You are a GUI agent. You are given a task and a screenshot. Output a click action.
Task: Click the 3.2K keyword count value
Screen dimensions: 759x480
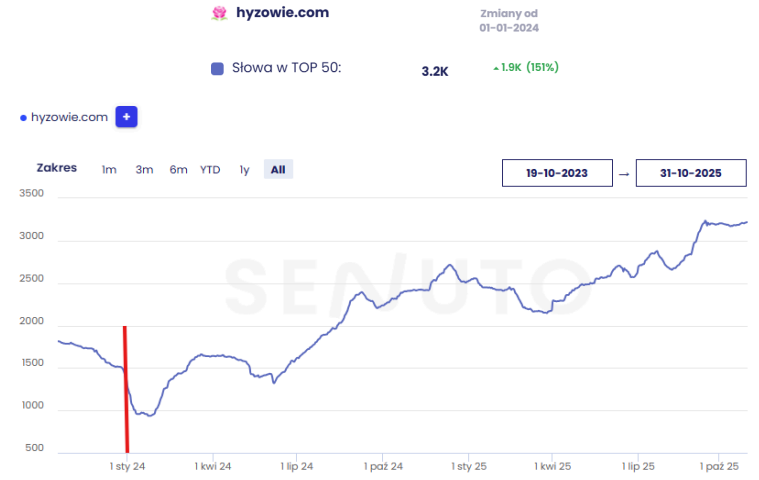click(435, 72)
